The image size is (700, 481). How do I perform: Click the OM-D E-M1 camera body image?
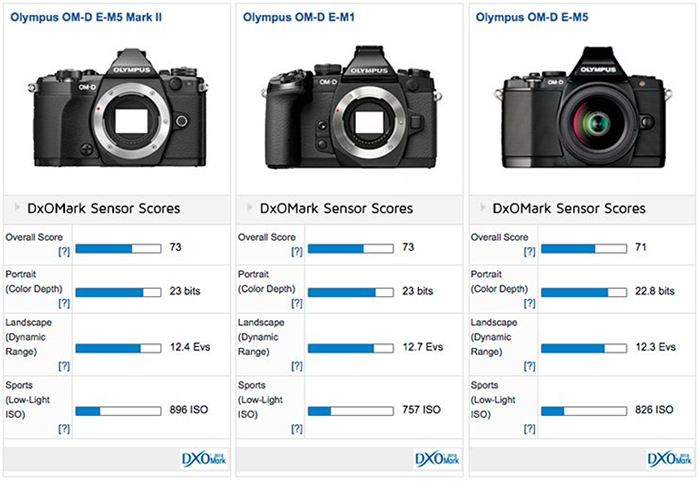tap(350, 115)
